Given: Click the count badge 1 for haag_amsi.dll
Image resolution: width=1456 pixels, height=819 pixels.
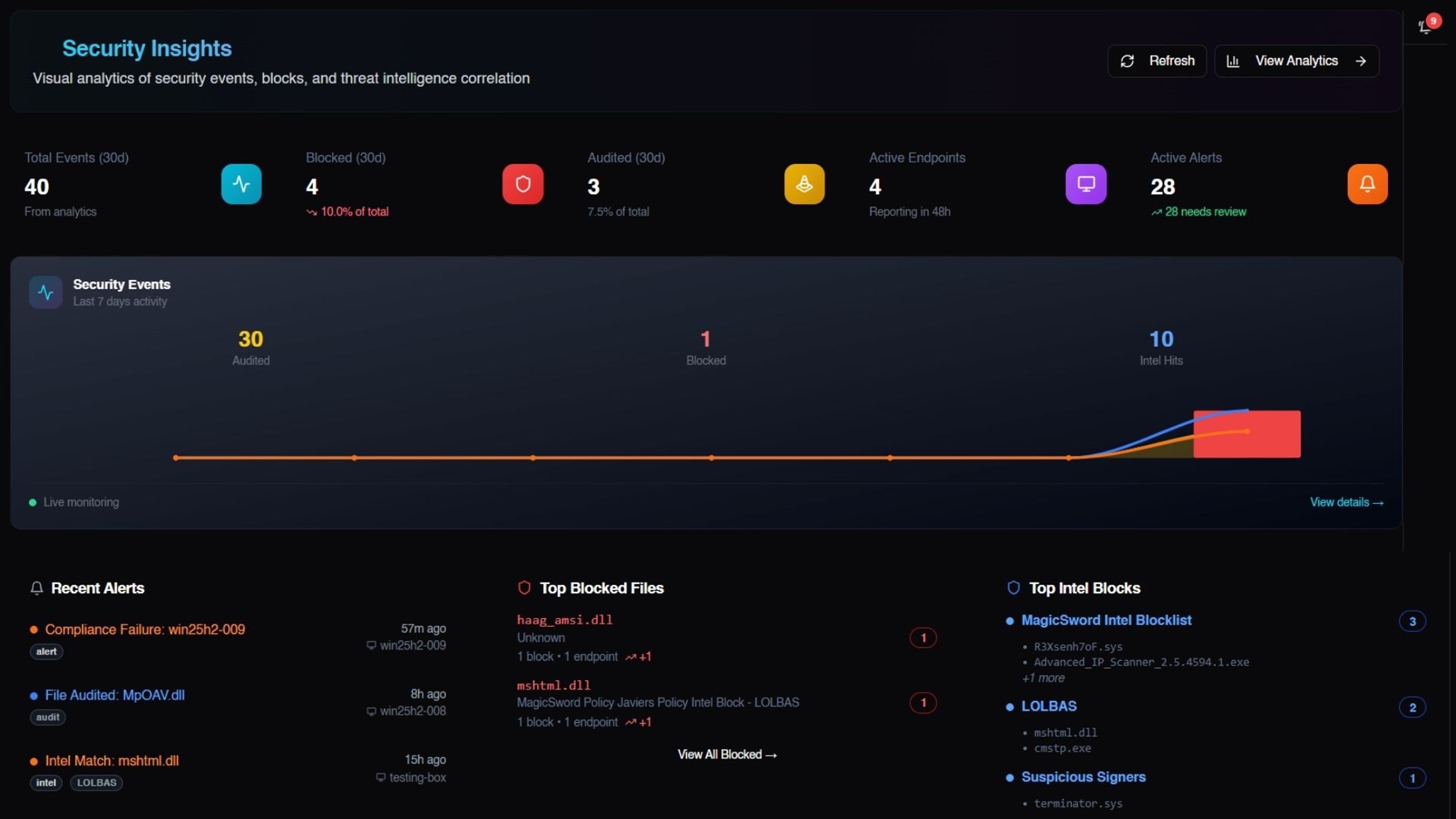Looking at the screenshot, I should [x=923, y=637].
